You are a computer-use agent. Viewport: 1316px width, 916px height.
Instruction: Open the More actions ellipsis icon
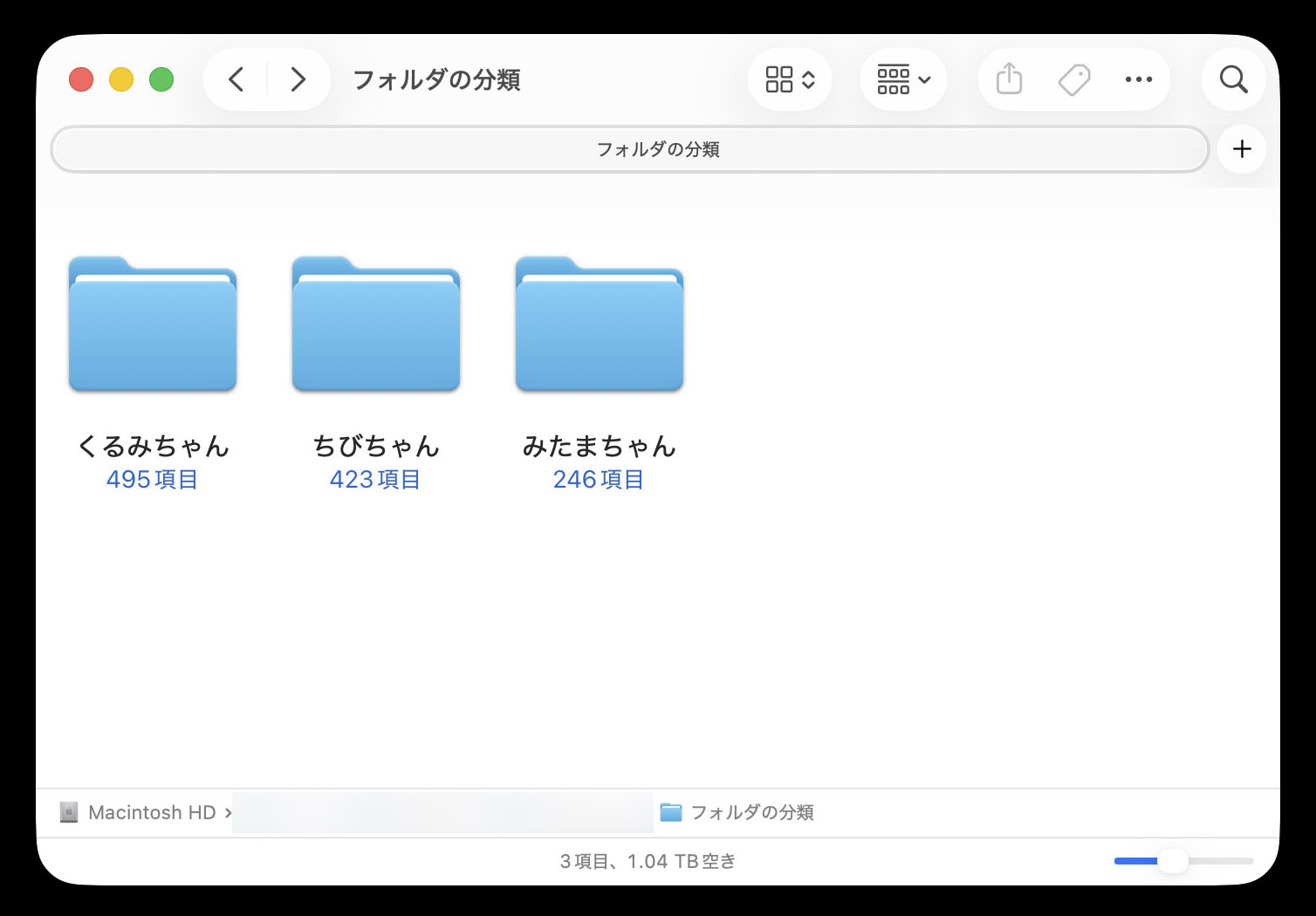1139,79
